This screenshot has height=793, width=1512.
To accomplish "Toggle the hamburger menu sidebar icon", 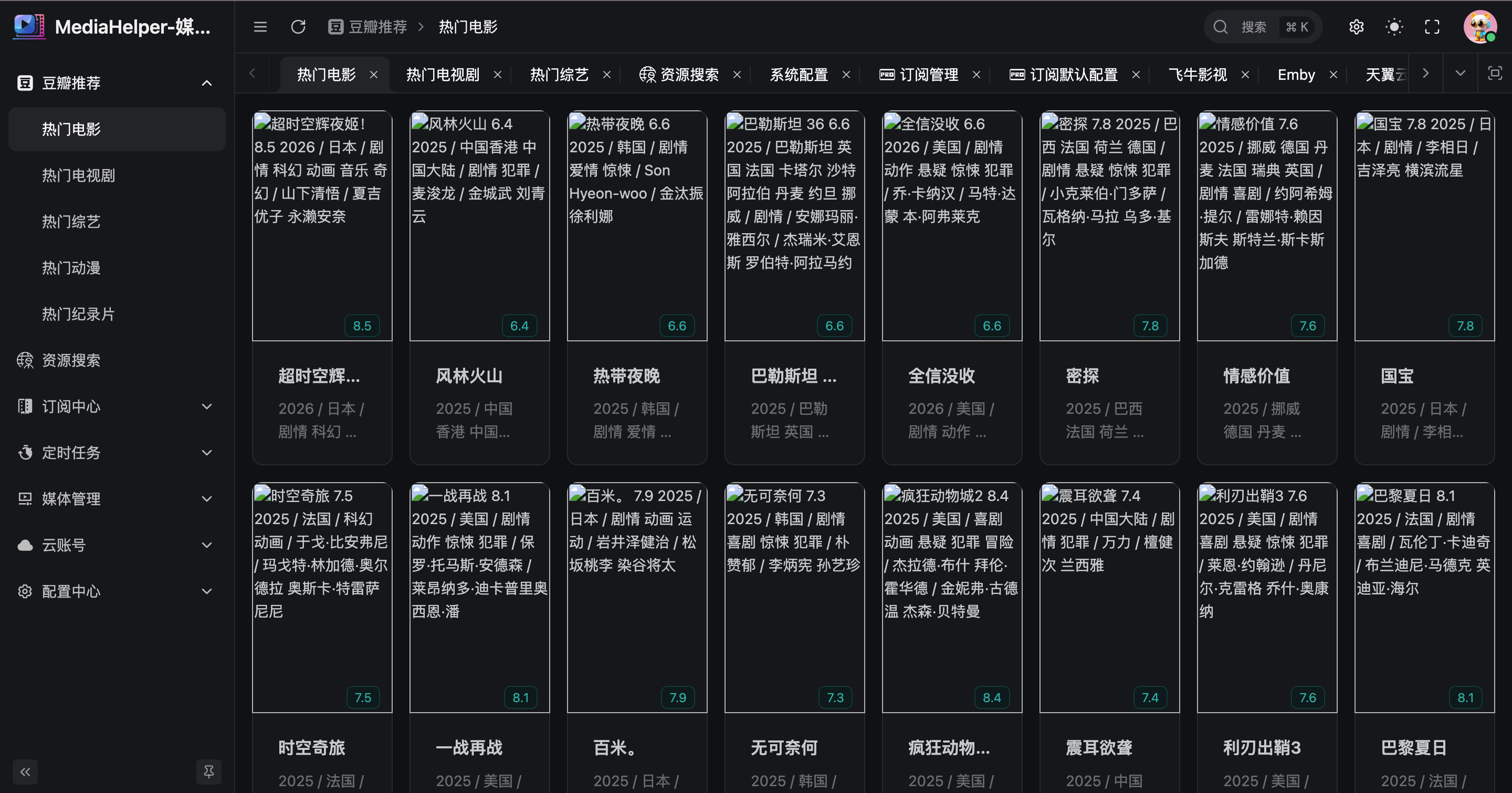I will [260, 27].
